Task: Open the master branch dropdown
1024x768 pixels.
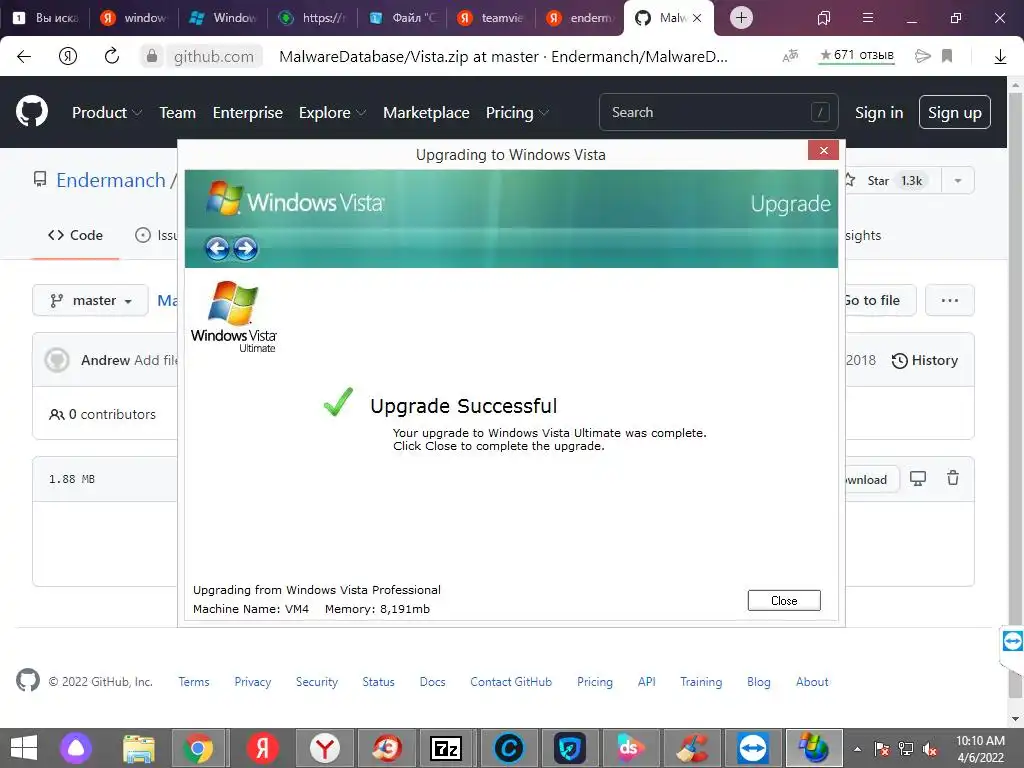Action: (90, 300)
